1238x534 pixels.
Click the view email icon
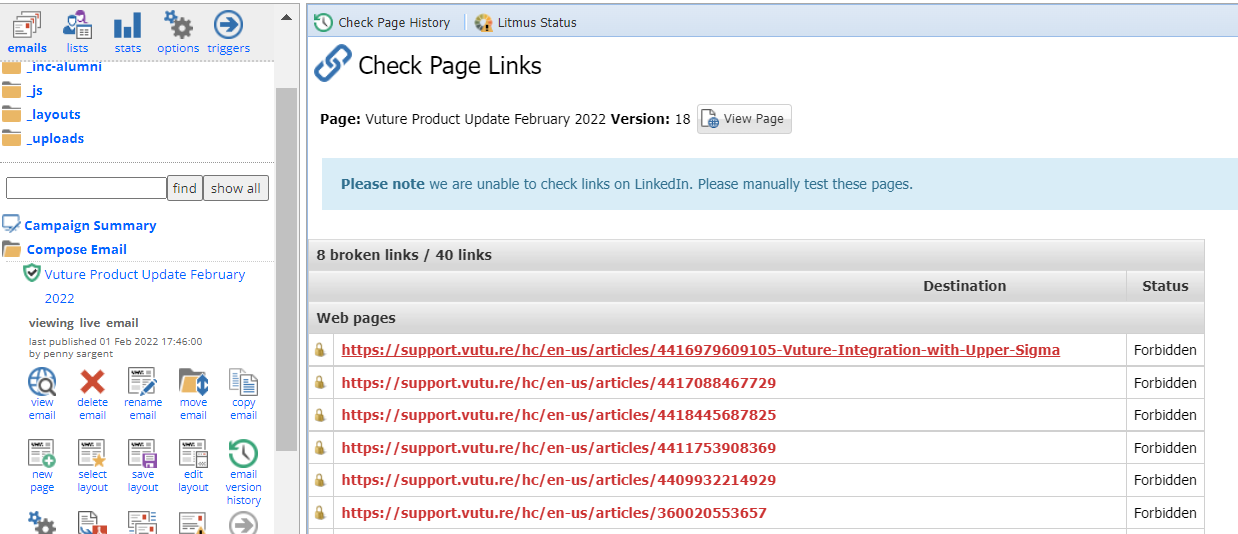(x=42, y=381)
